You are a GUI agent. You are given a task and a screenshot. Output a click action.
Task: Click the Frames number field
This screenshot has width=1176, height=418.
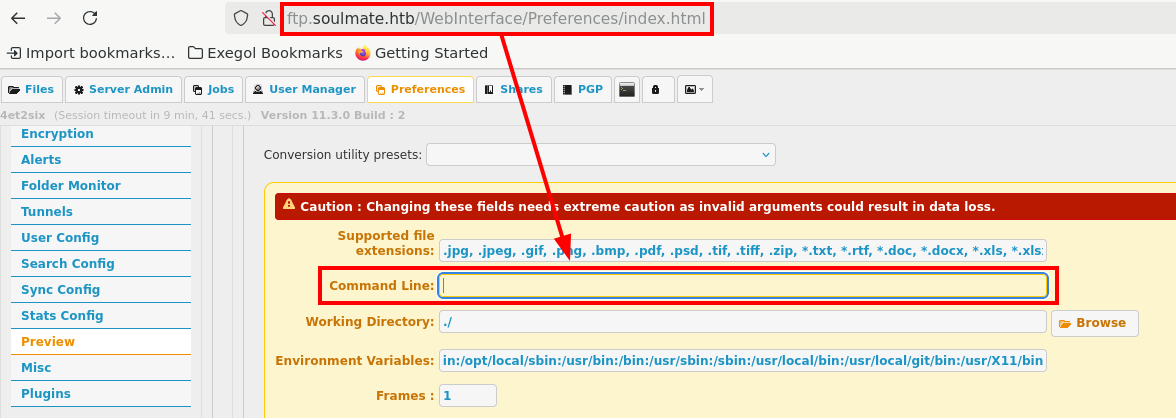pos(467,396)
